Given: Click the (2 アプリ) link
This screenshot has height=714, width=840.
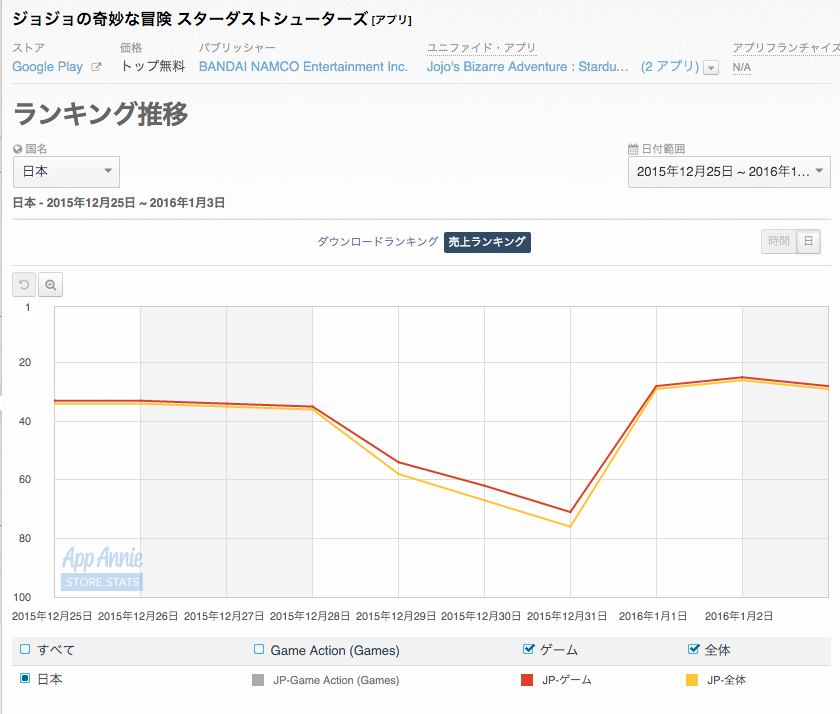Looking at the screenshot, I should tap(670, 66).
